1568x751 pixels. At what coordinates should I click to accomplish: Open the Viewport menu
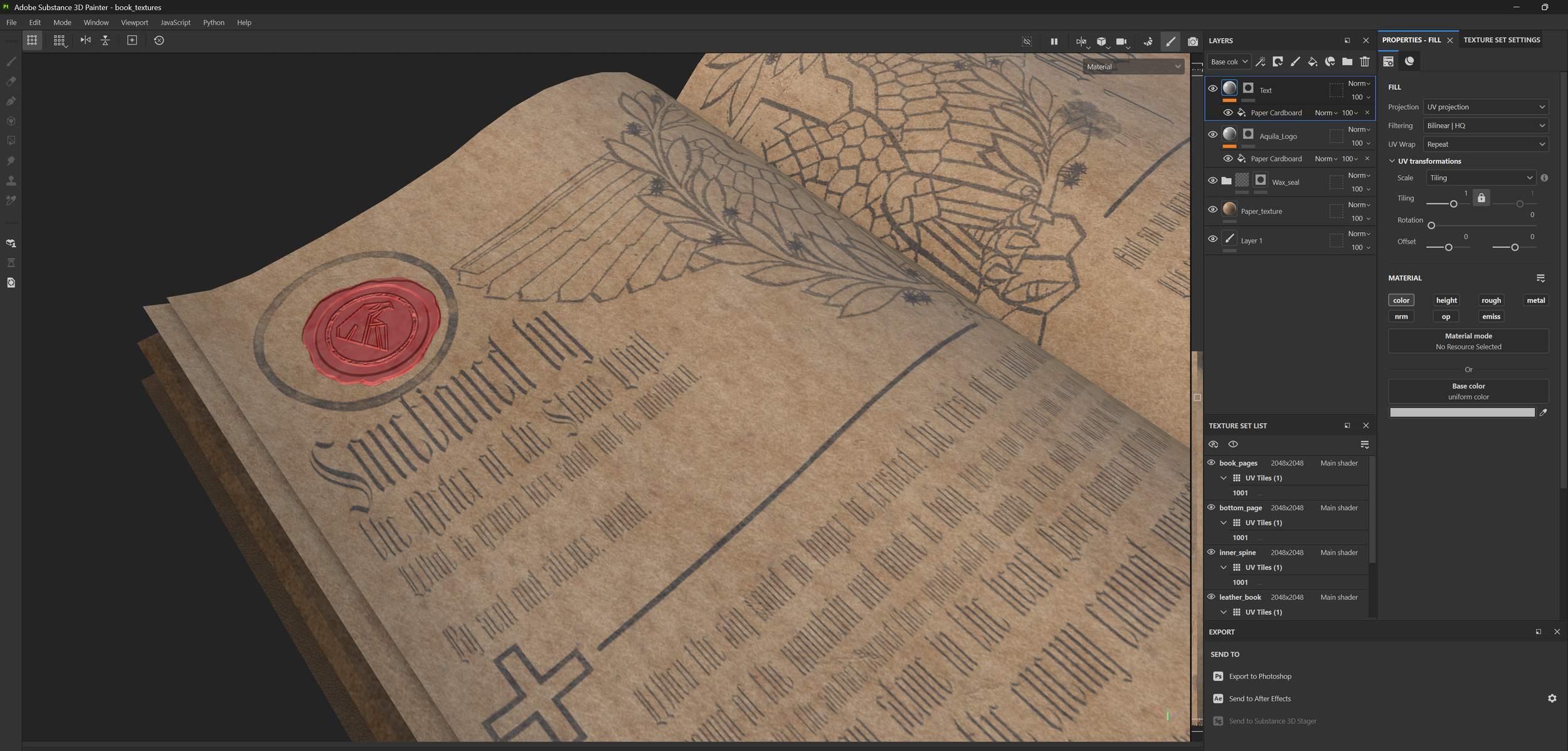(134, 23)
